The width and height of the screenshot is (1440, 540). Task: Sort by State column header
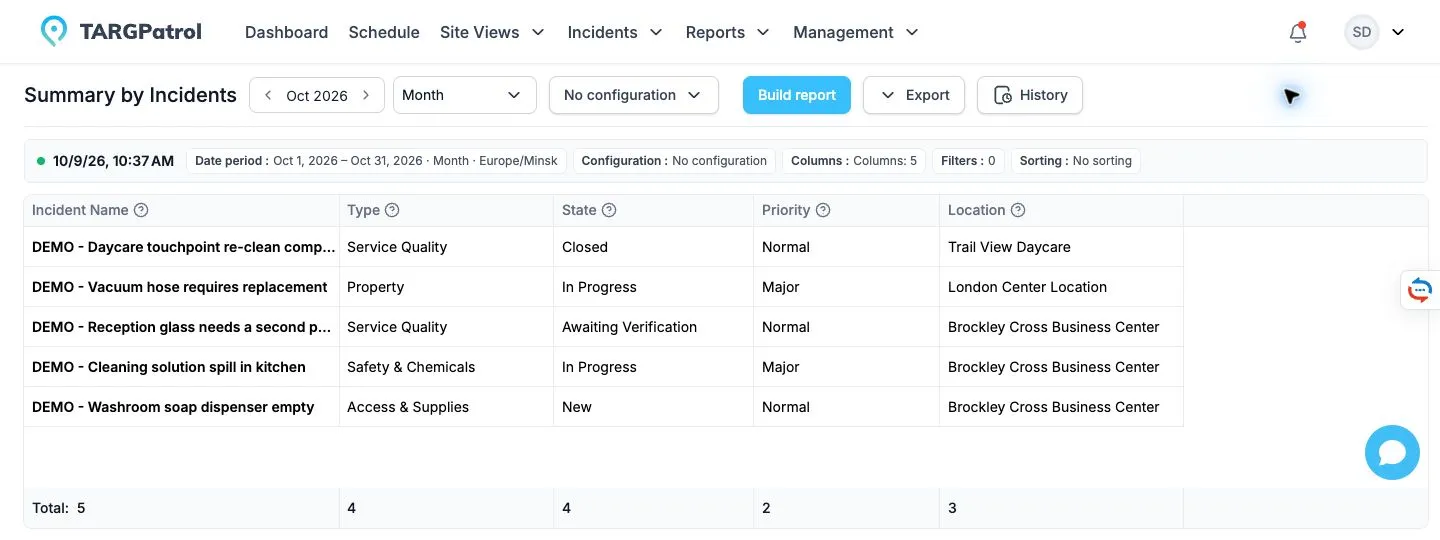[x=579, y=210]
